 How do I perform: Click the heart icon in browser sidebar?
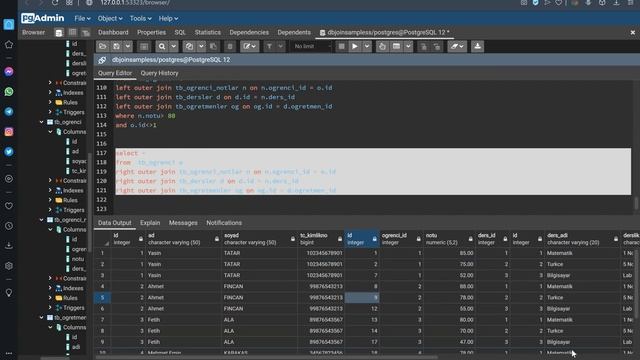[x=9, y=206]
